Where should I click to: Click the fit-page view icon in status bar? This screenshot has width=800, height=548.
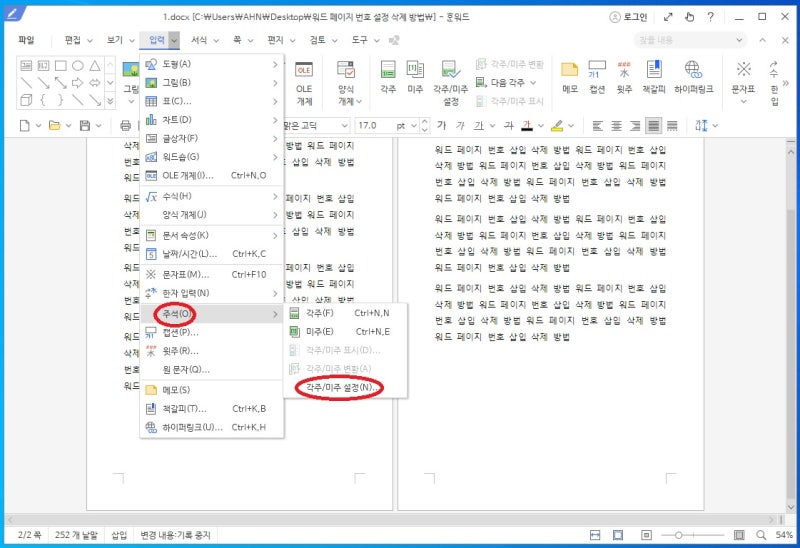tap(618, 535)
